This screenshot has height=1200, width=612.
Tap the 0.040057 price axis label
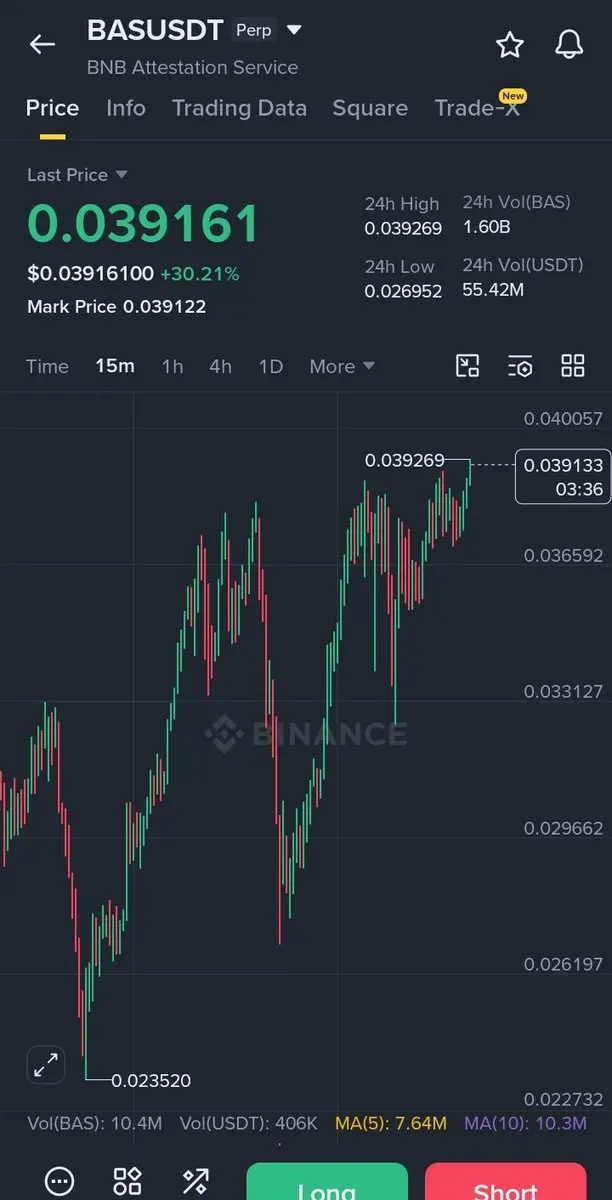[x=564, y=419]
